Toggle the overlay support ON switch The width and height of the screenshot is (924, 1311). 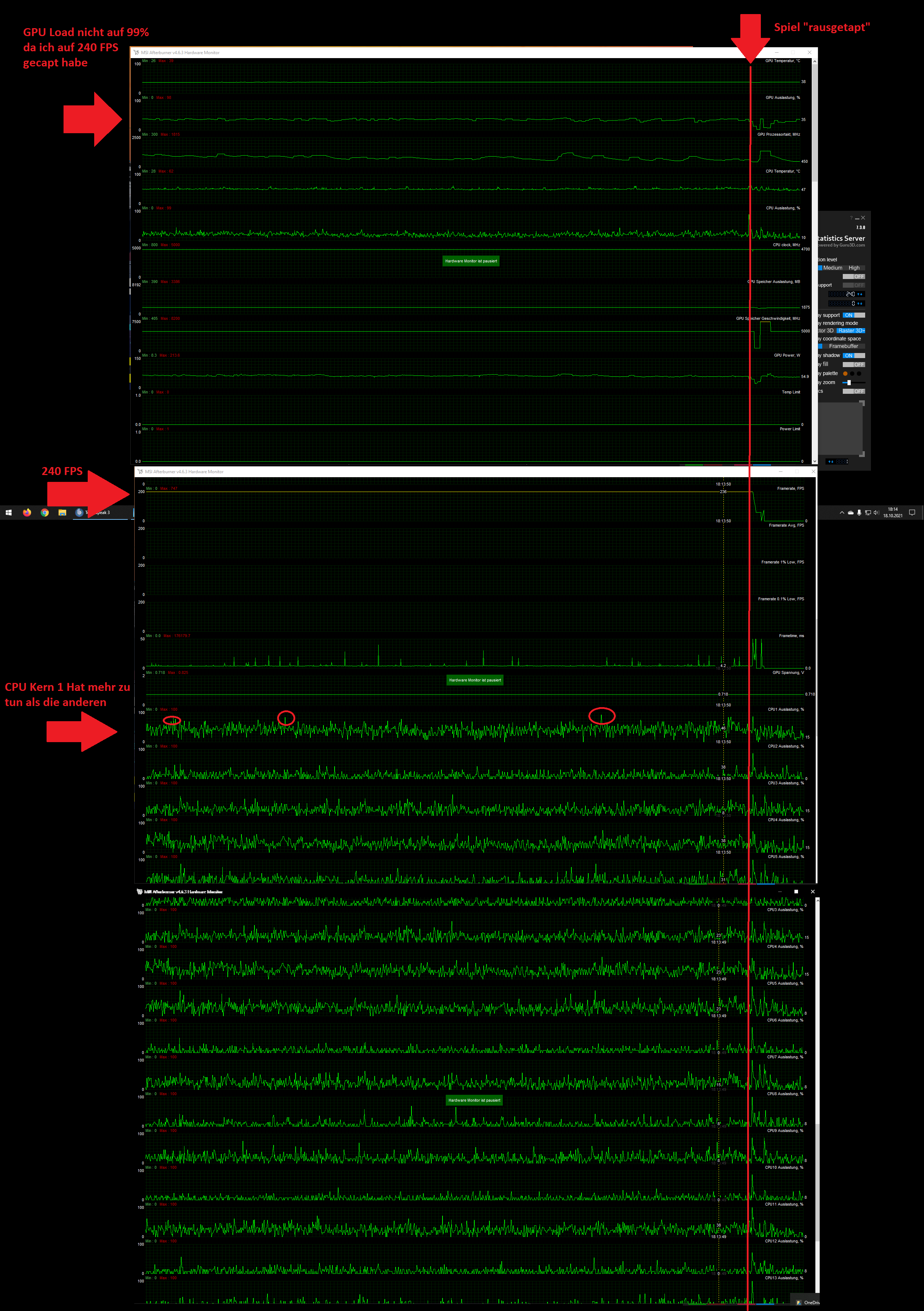pyautogui.click(x=853, y=315)
